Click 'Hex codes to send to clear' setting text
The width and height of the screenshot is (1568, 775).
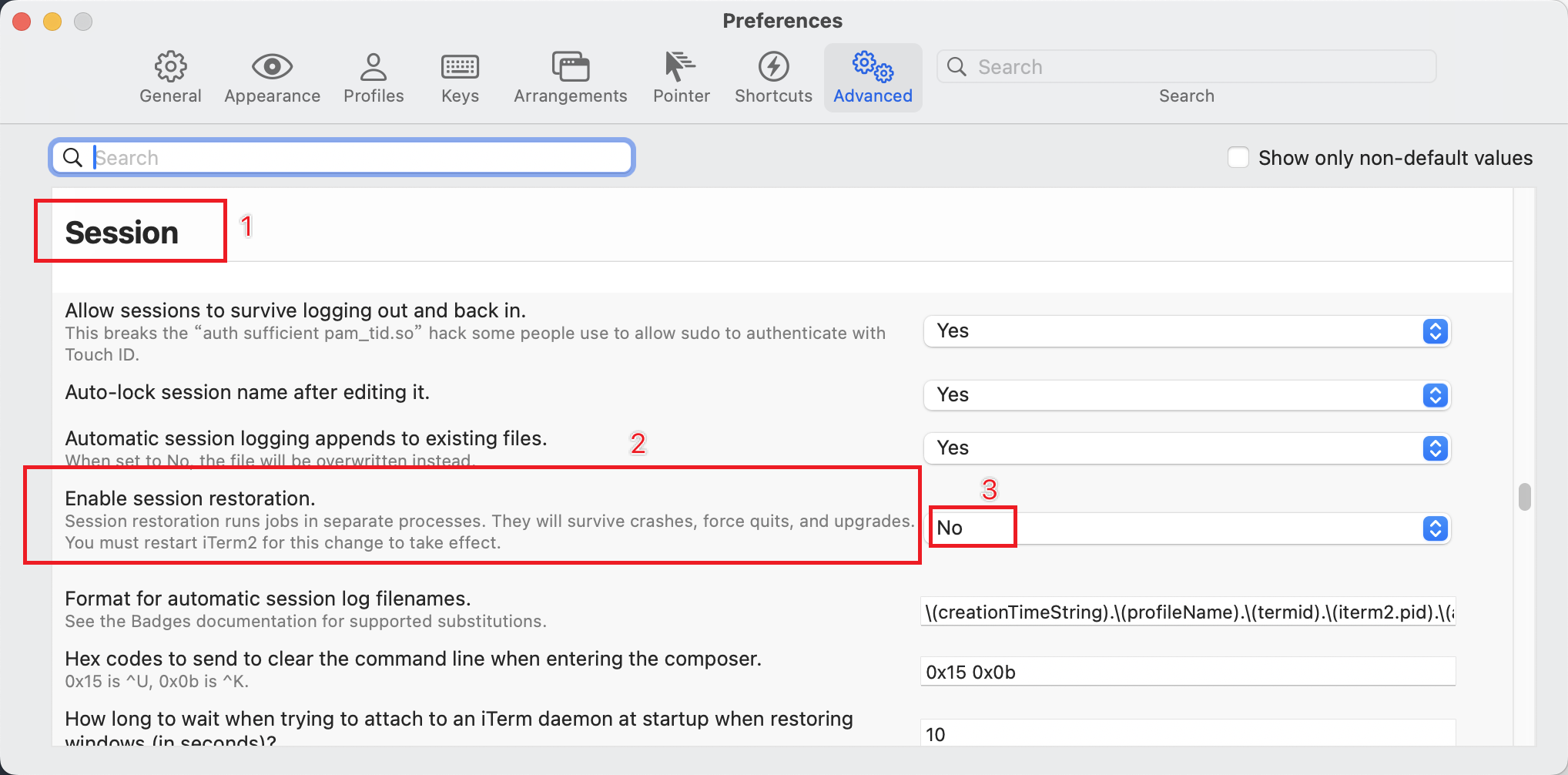click(x=413, y=659)
